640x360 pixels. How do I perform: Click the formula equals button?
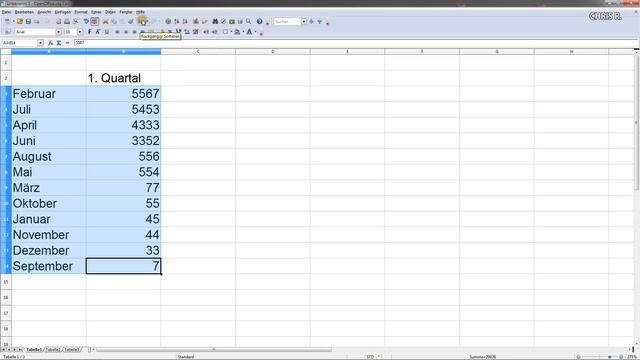click(67, 43)
